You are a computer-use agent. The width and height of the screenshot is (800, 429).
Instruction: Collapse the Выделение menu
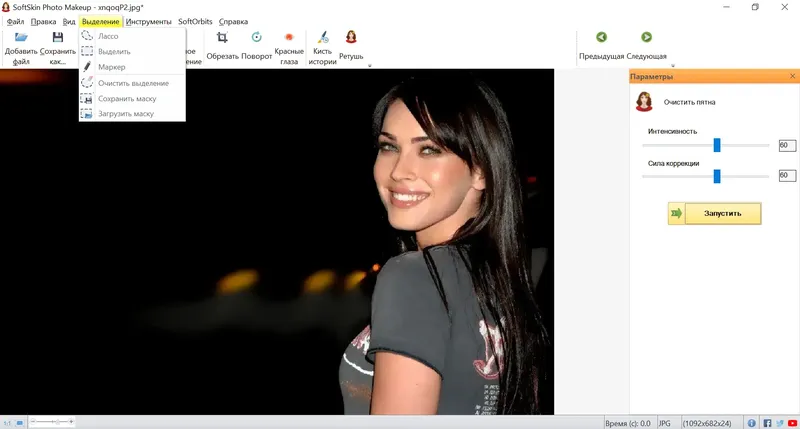coord(101,21)
